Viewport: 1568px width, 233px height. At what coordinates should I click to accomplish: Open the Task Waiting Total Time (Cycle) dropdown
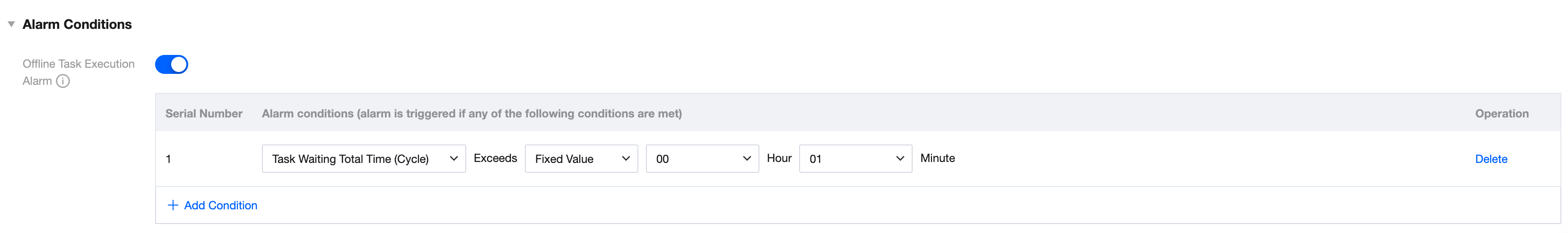tap(363, 159)
